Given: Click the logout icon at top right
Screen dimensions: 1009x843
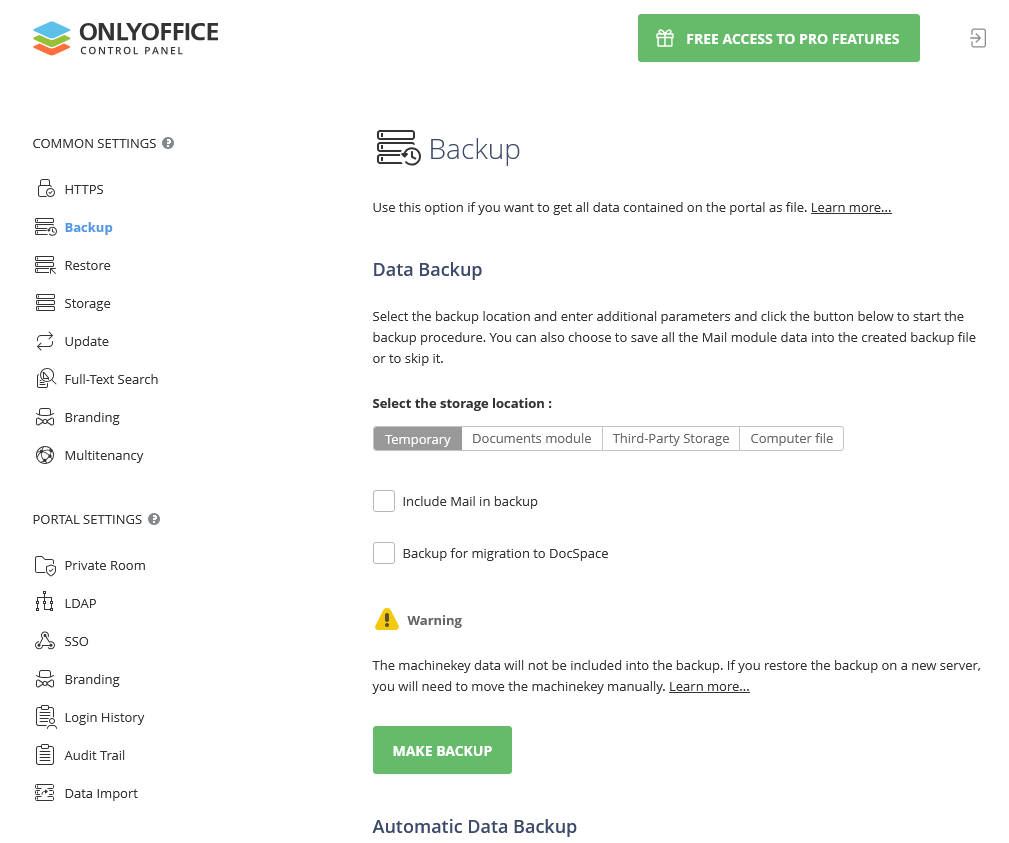Looking at the screenshot, I should 977,38.
